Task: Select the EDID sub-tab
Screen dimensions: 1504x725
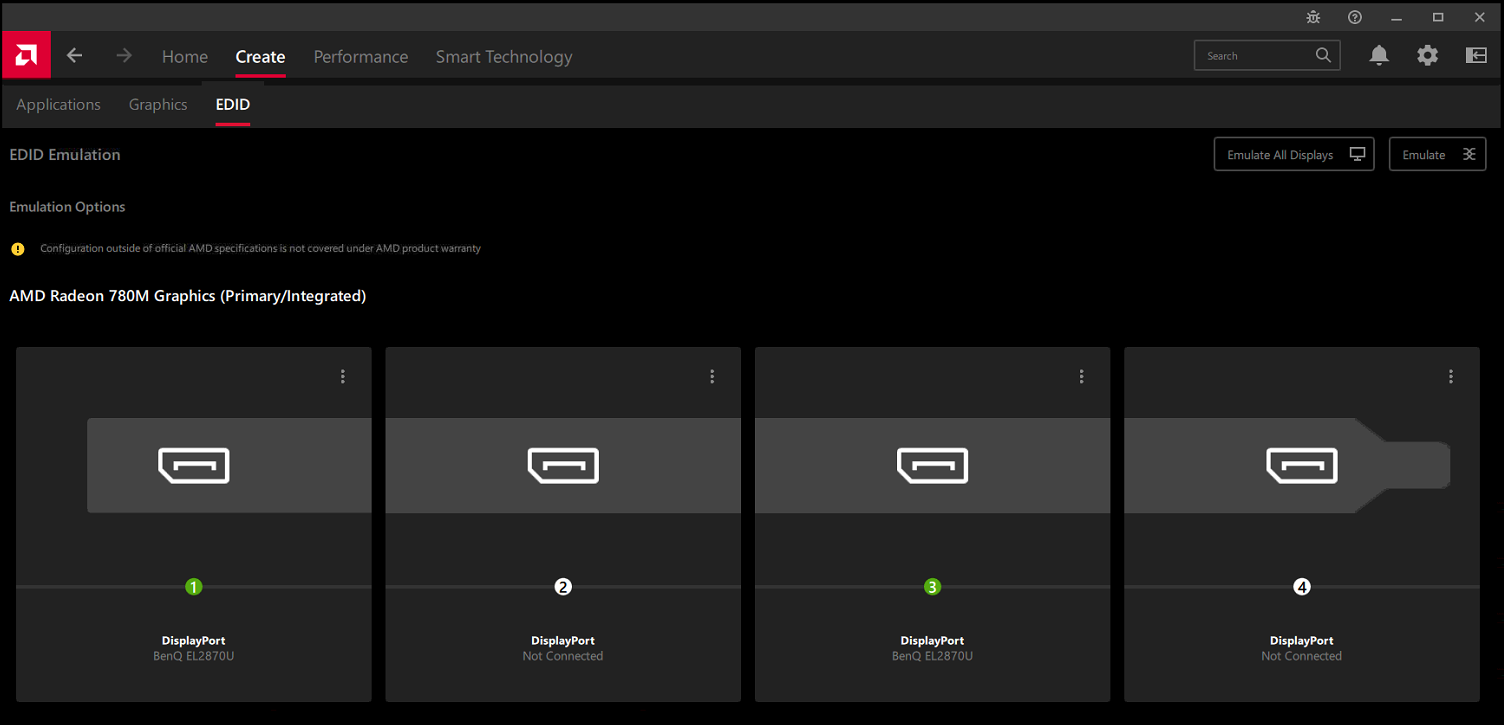Action: (x=233, y=105)
